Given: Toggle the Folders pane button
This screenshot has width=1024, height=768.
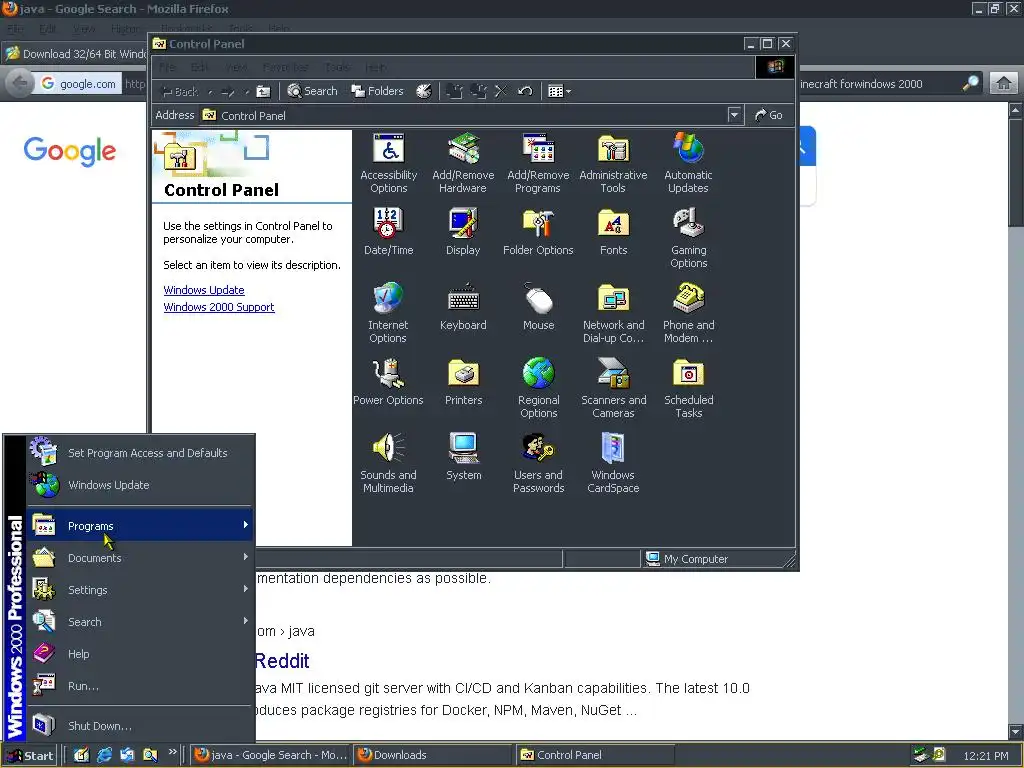Looking at the screenshot, I should point(377,91).
